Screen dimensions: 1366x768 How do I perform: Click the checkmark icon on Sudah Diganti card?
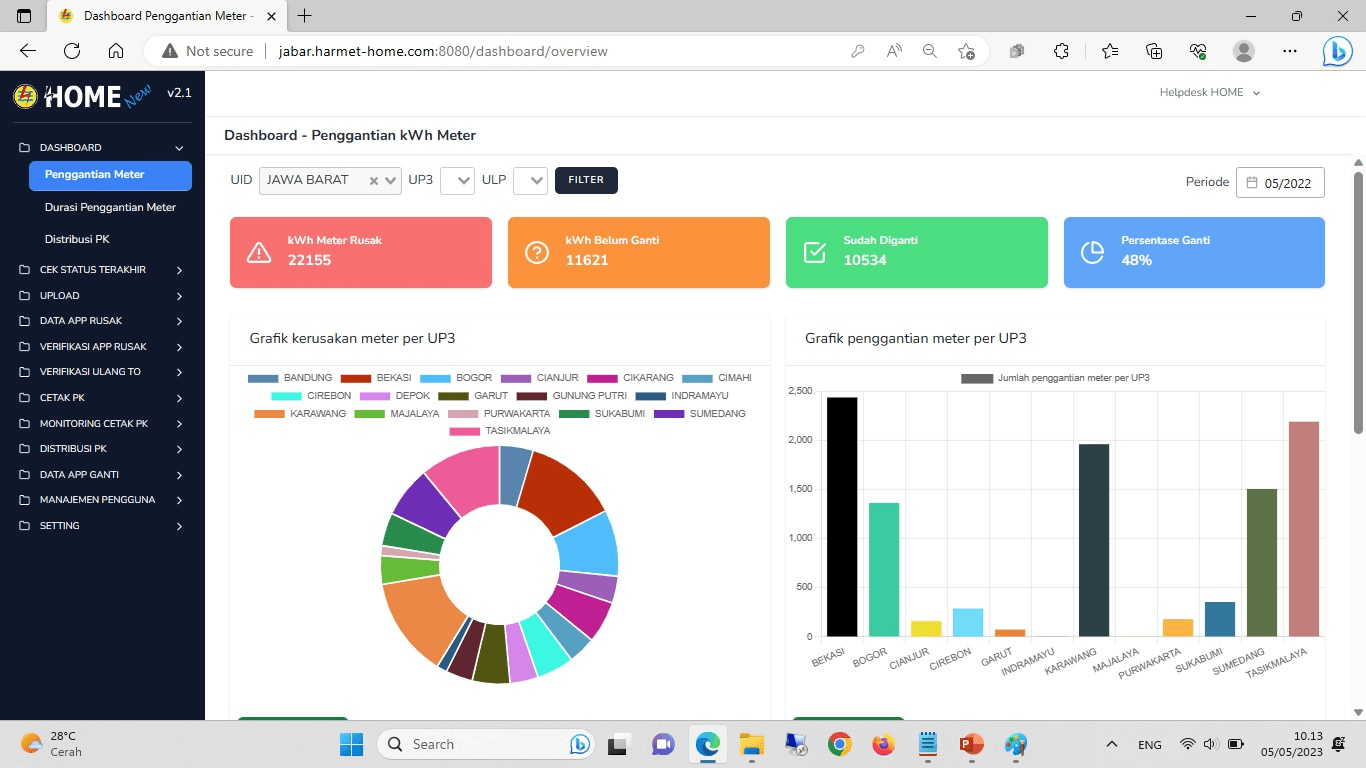(815, 252)
